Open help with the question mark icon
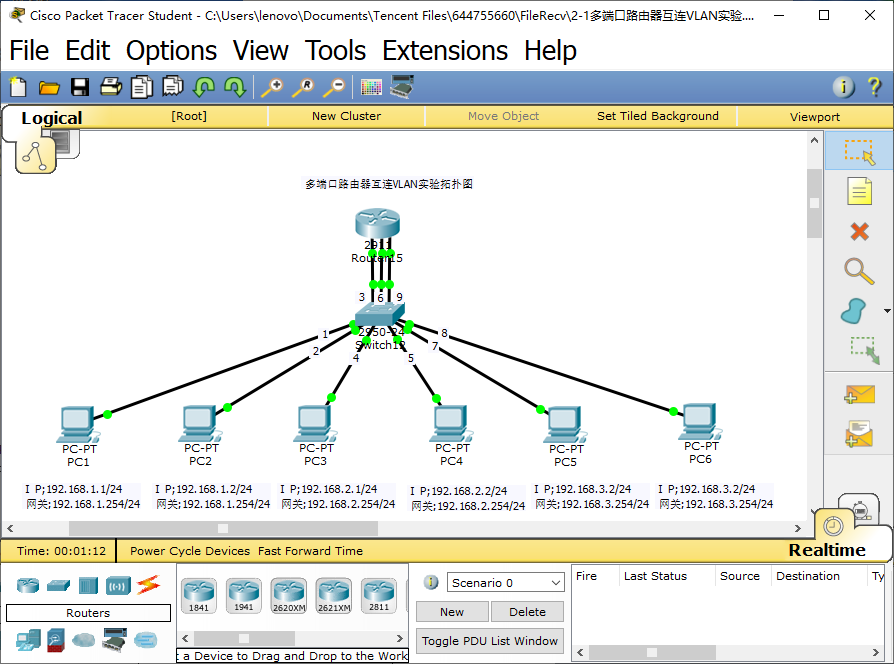This screenshot has height=664, width=894. [874, 87]
